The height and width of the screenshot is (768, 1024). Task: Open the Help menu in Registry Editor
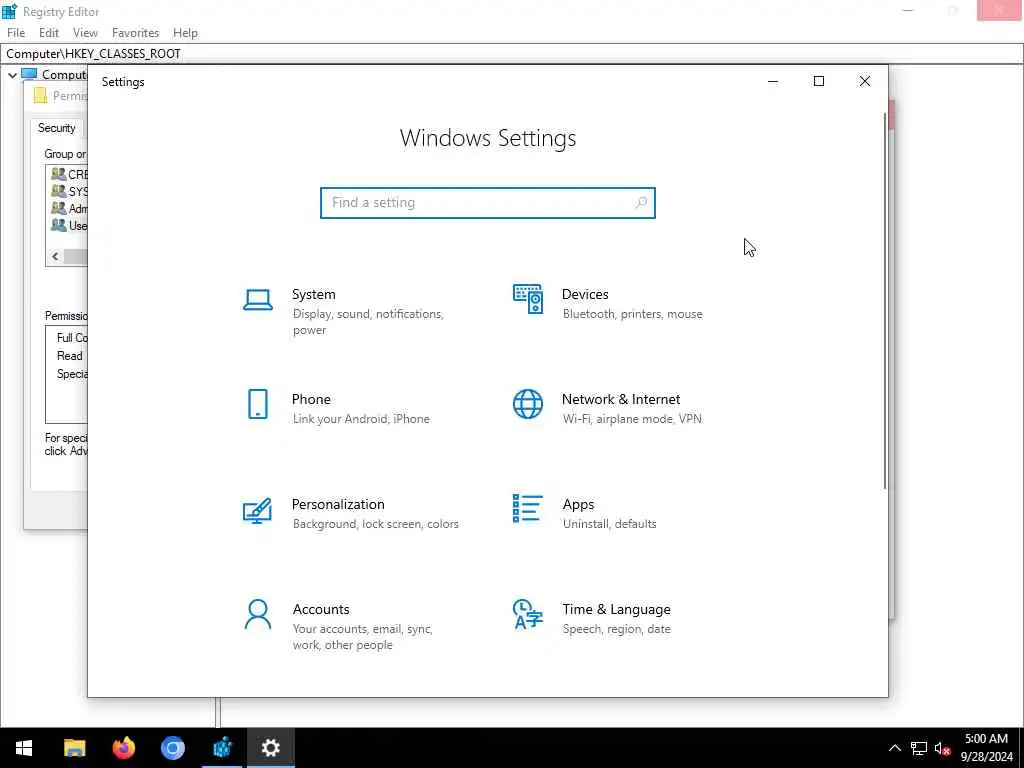pos(185,33)
